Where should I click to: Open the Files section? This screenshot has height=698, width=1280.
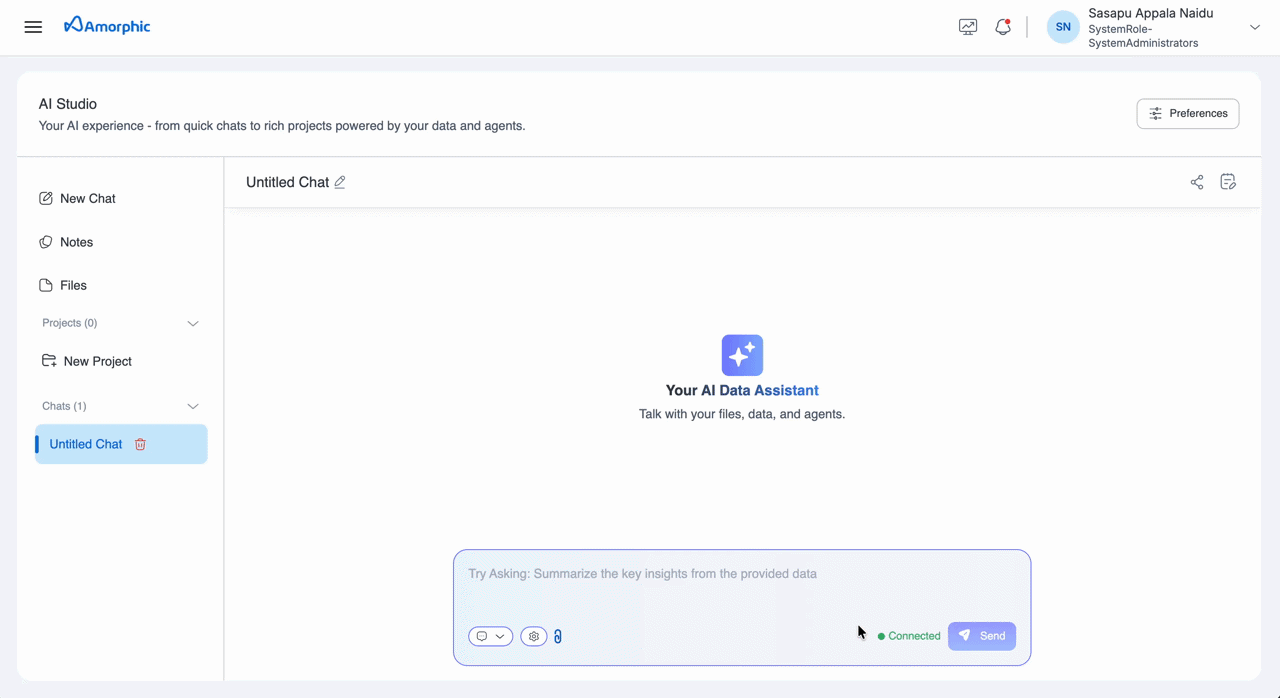[x=72, y=285]
